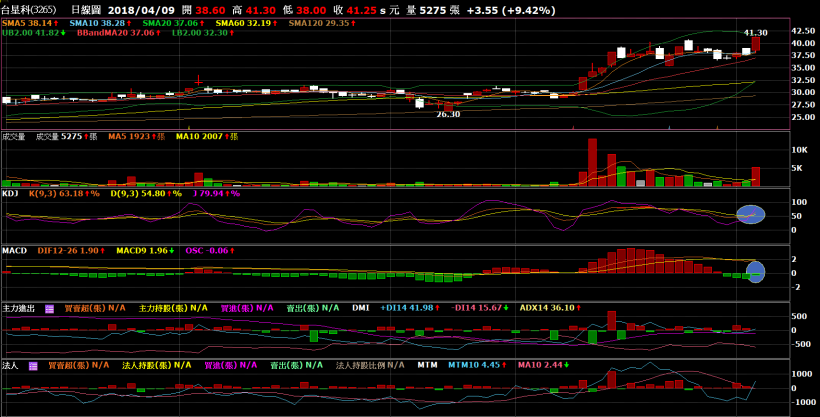This screenshot has width=820, height=417.
Task: Click the 41.30 high price label
Action: (x=755, y=33)
